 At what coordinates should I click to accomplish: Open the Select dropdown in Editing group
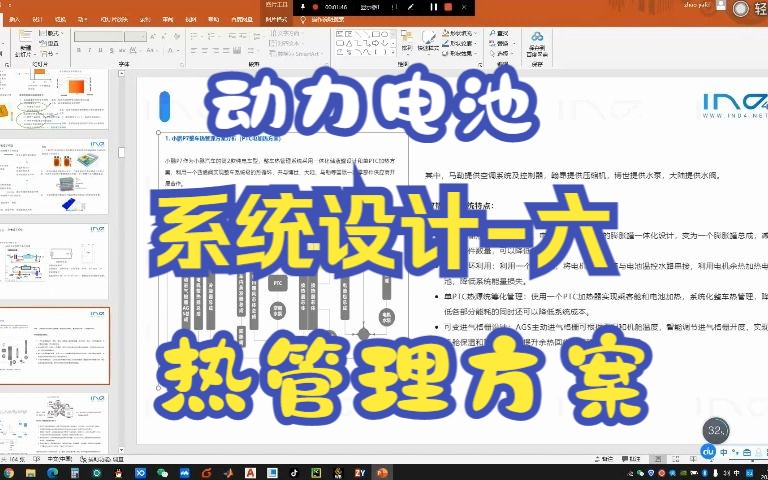point(502,53)
